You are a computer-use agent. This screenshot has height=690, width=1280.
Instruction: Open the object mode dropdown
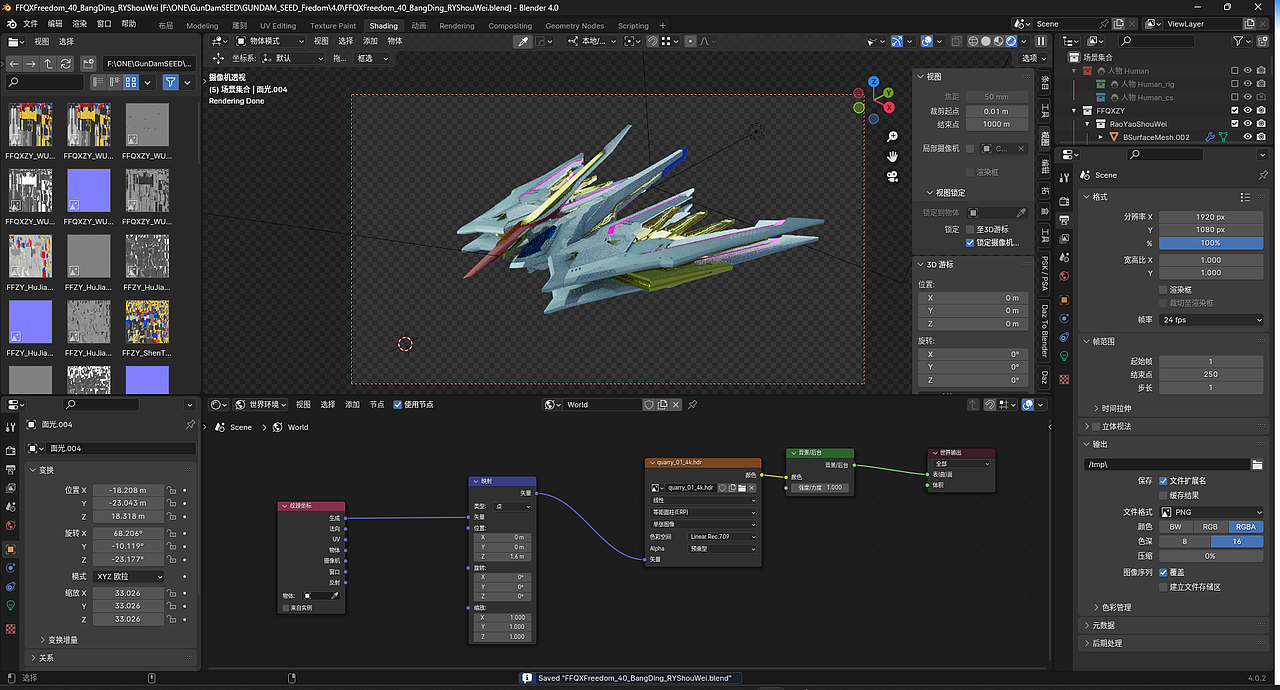pos(270,41)
